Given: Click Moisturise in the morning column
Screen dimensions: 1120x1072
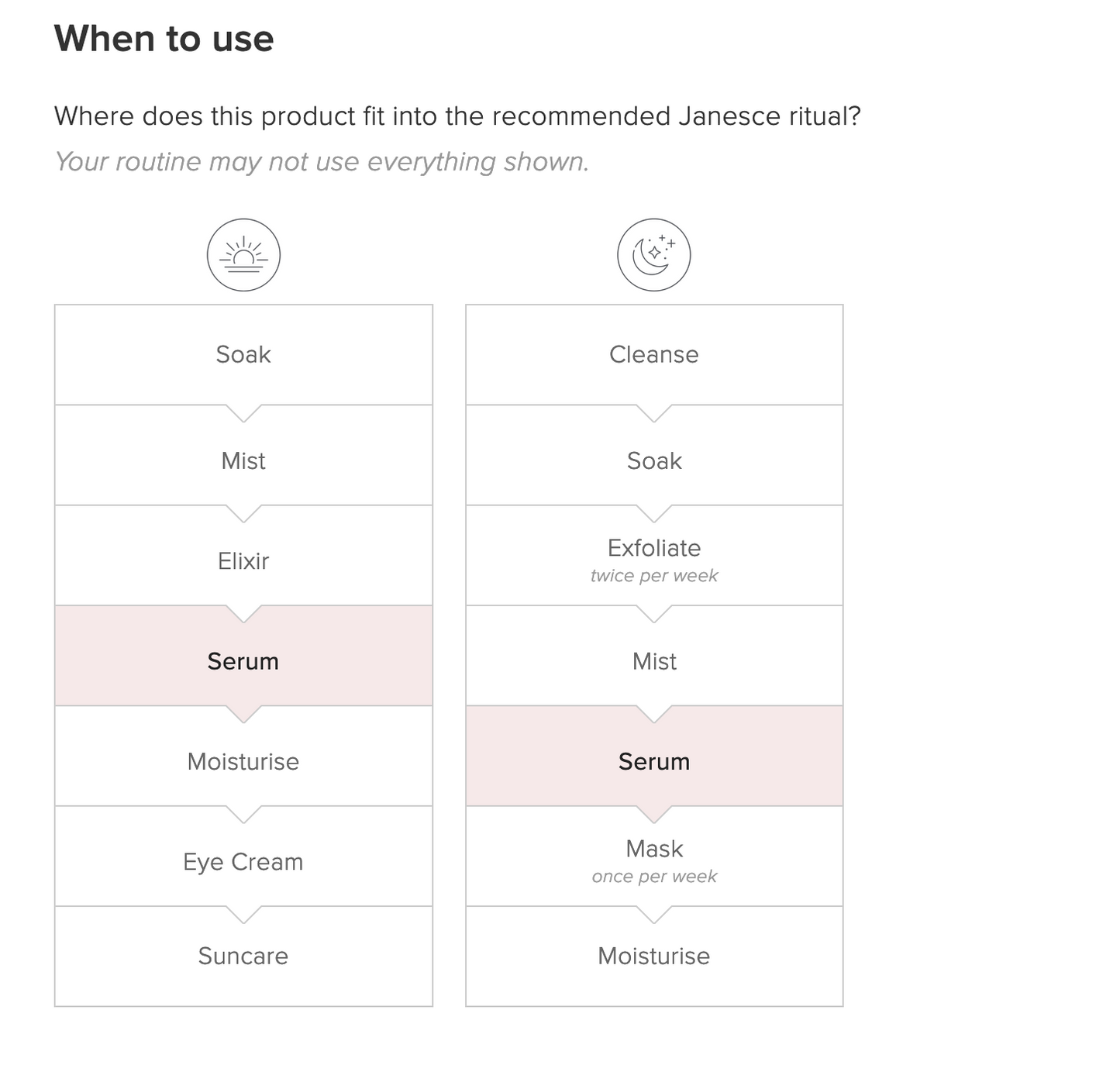Looking at the screenshot, I should click(x=243, y=761).
